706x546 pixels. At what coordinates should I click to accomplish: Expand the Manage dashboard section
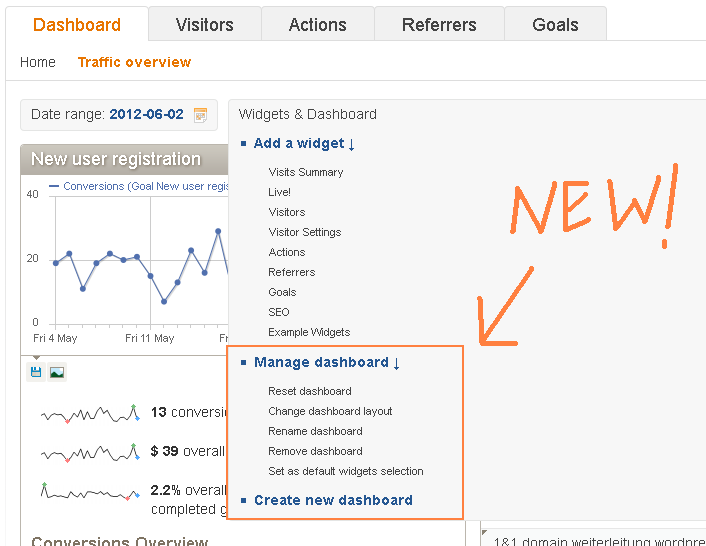326,362
